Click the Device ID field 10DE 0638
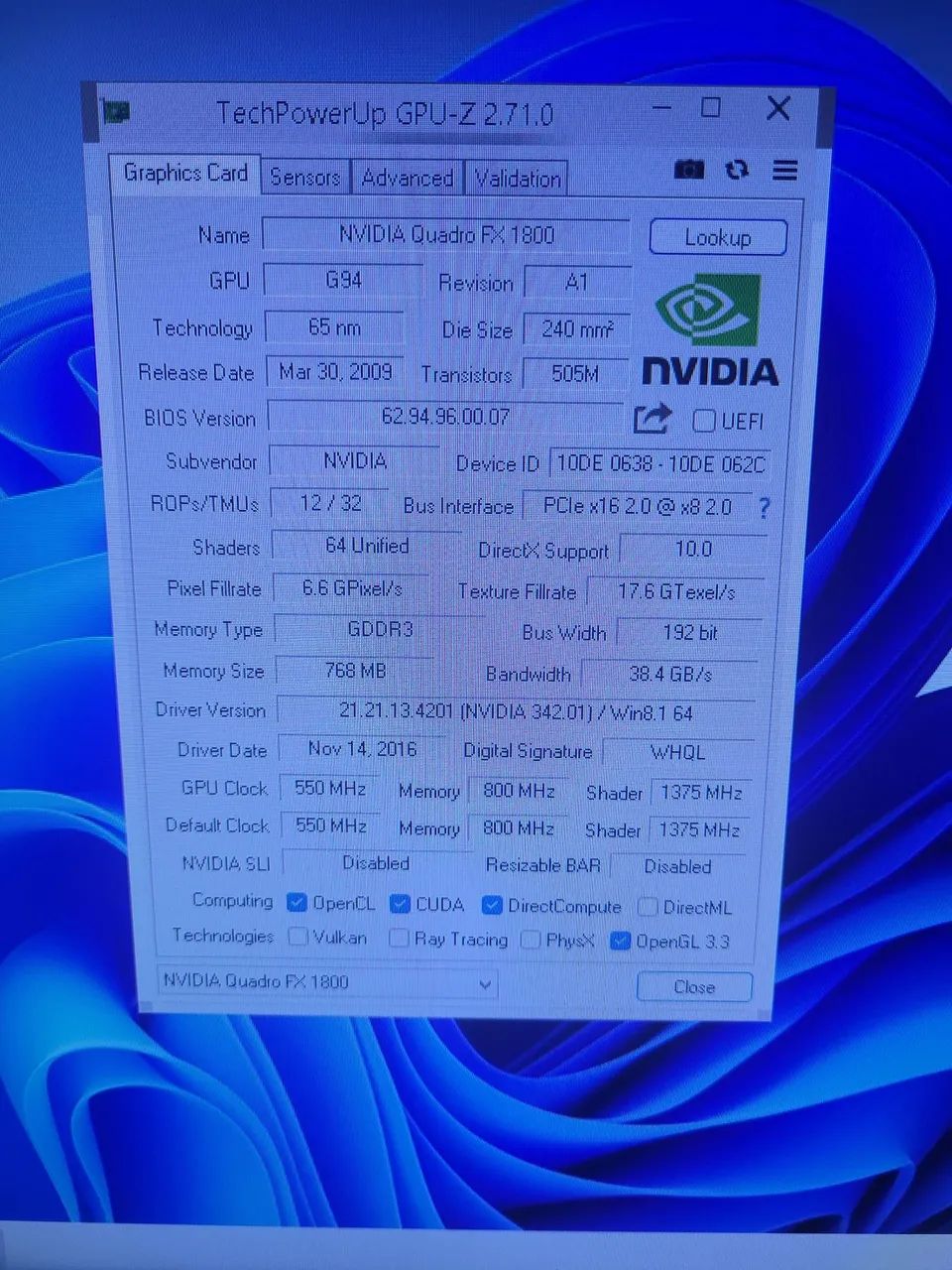Image resolution: width=952 pixels, height=1270 pixels. pos(660,464)
